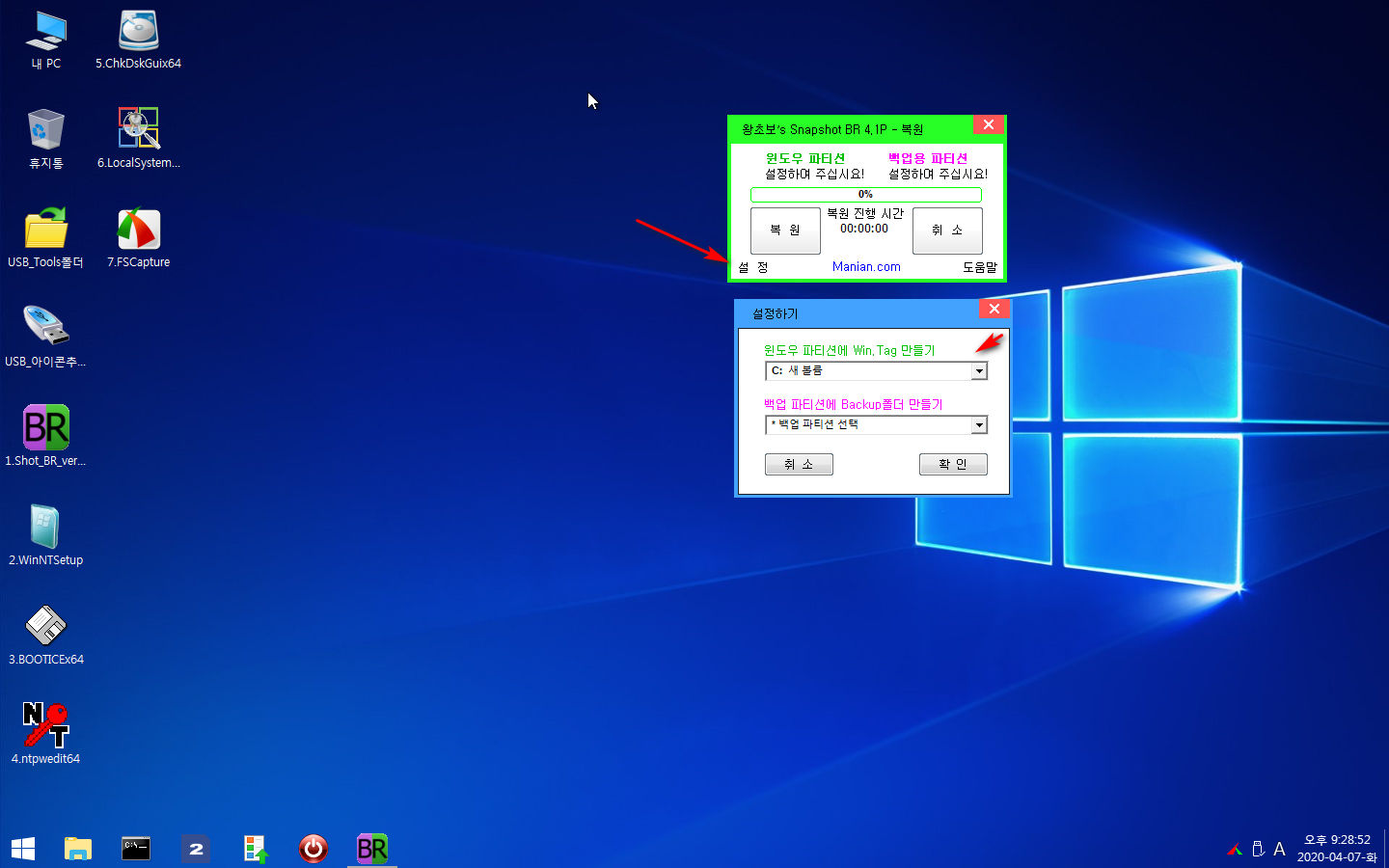1389x868 pixels.
Task: Select the USB_아이콘추 desktop icon
Action: click(45, 338)
